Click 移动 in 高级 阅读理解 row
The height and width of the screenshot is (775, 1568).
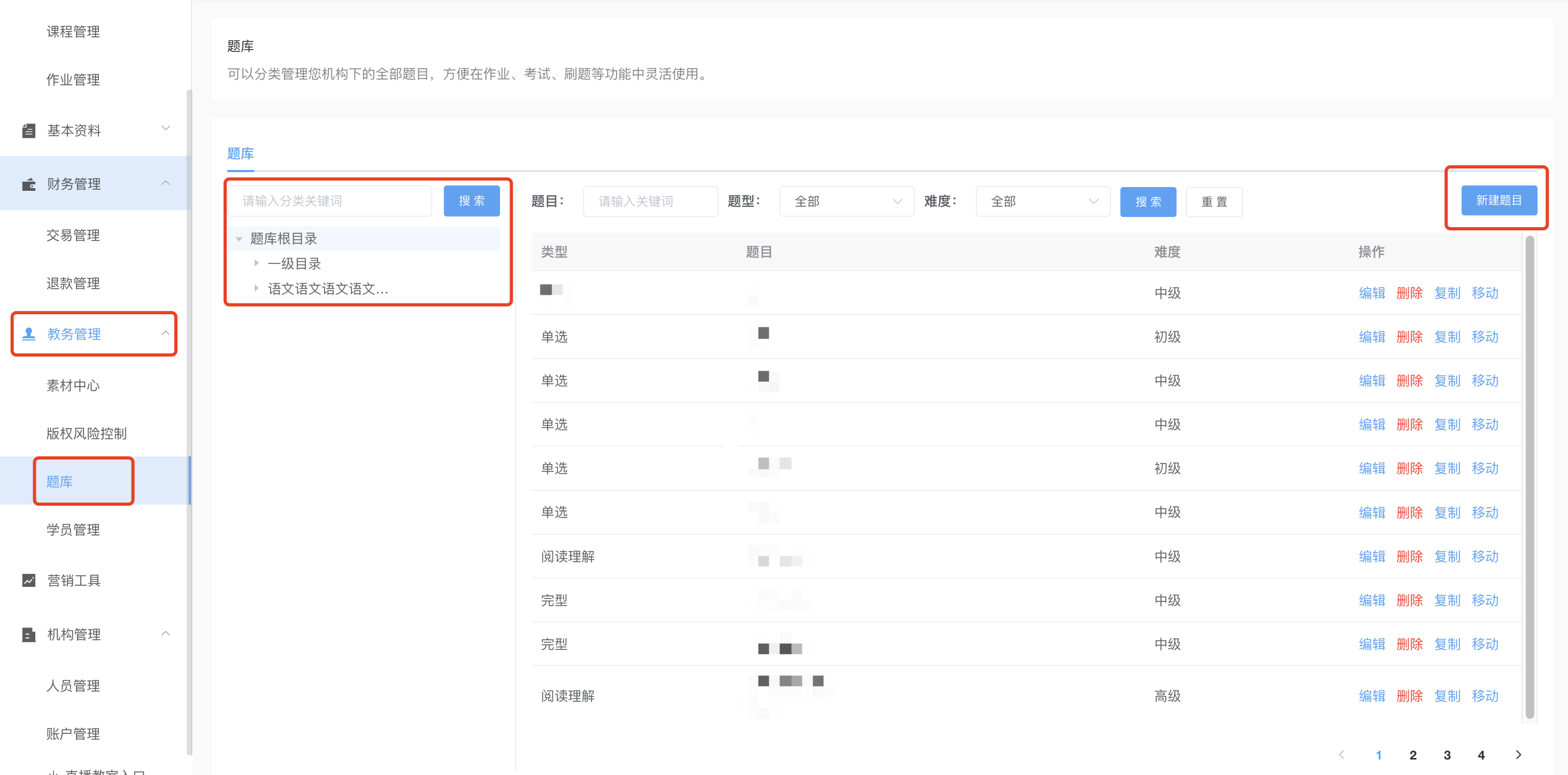1485,696
